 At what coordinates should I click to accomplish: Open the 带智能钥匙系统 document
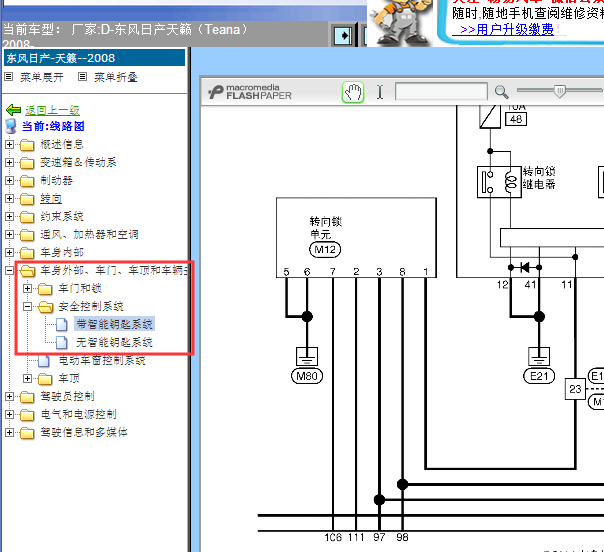point(114,324)
